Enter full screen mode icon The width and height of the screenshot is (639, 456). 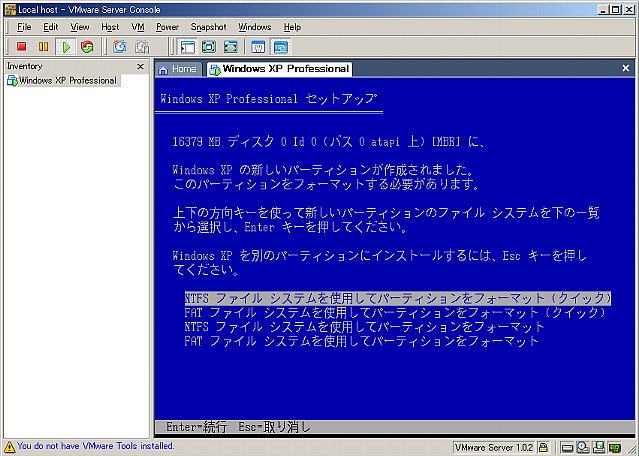[x=209, y=47]
